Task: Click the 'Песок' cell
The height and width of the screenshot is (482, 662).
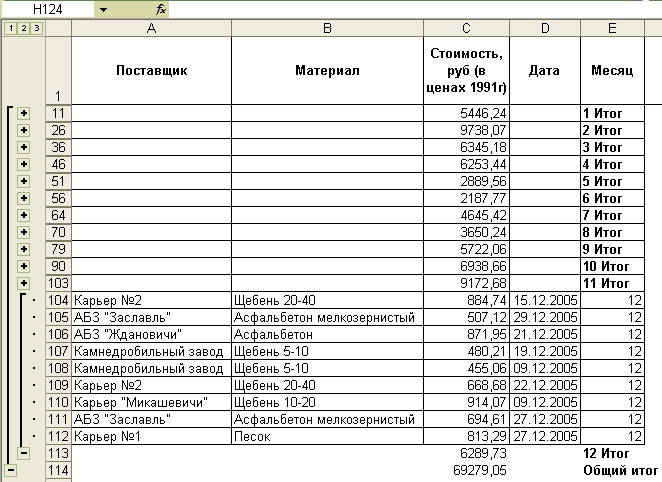Action: click(x=327, y=436)
